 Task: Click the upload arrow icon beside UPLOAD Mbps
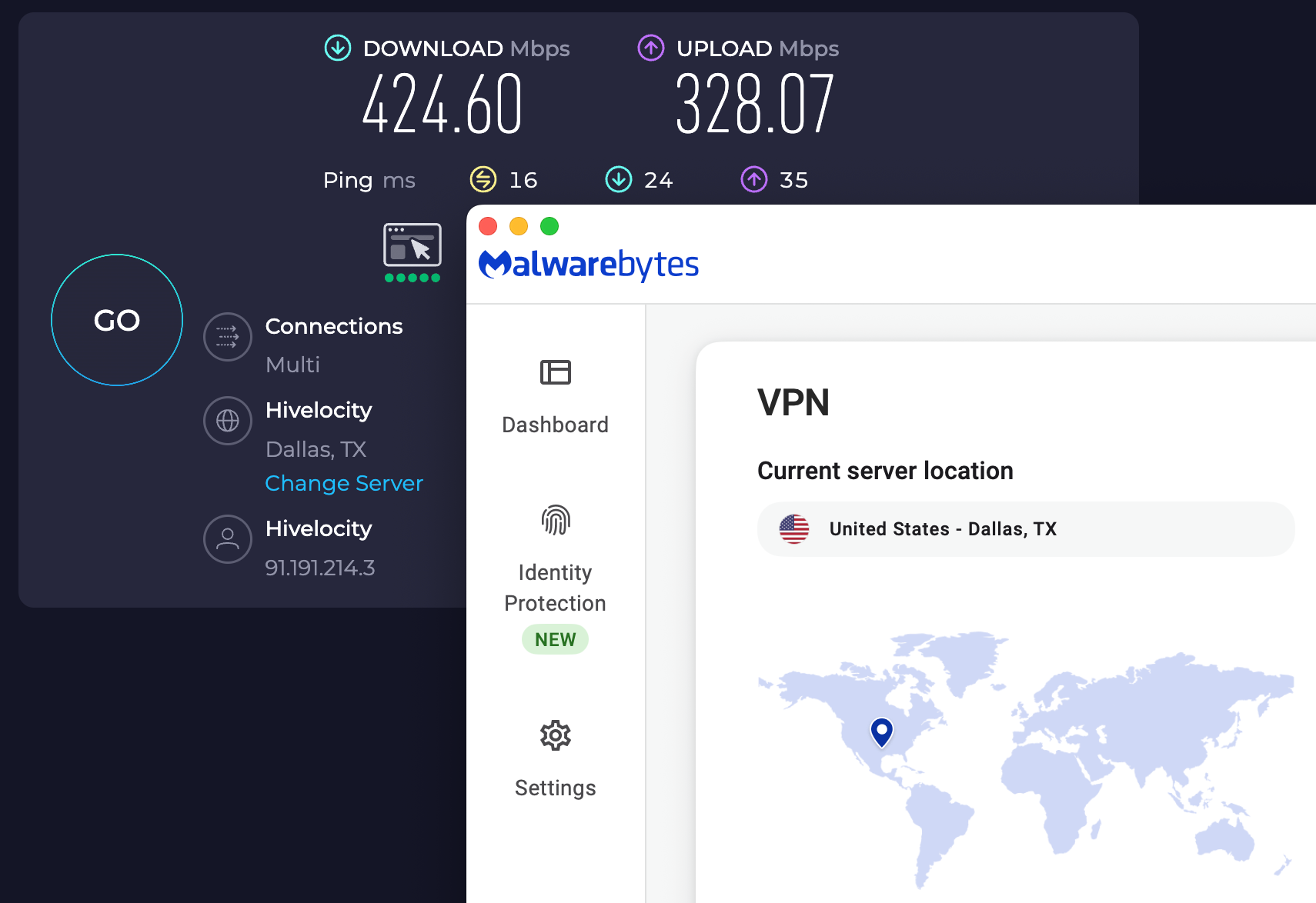(x=651, y=48)
